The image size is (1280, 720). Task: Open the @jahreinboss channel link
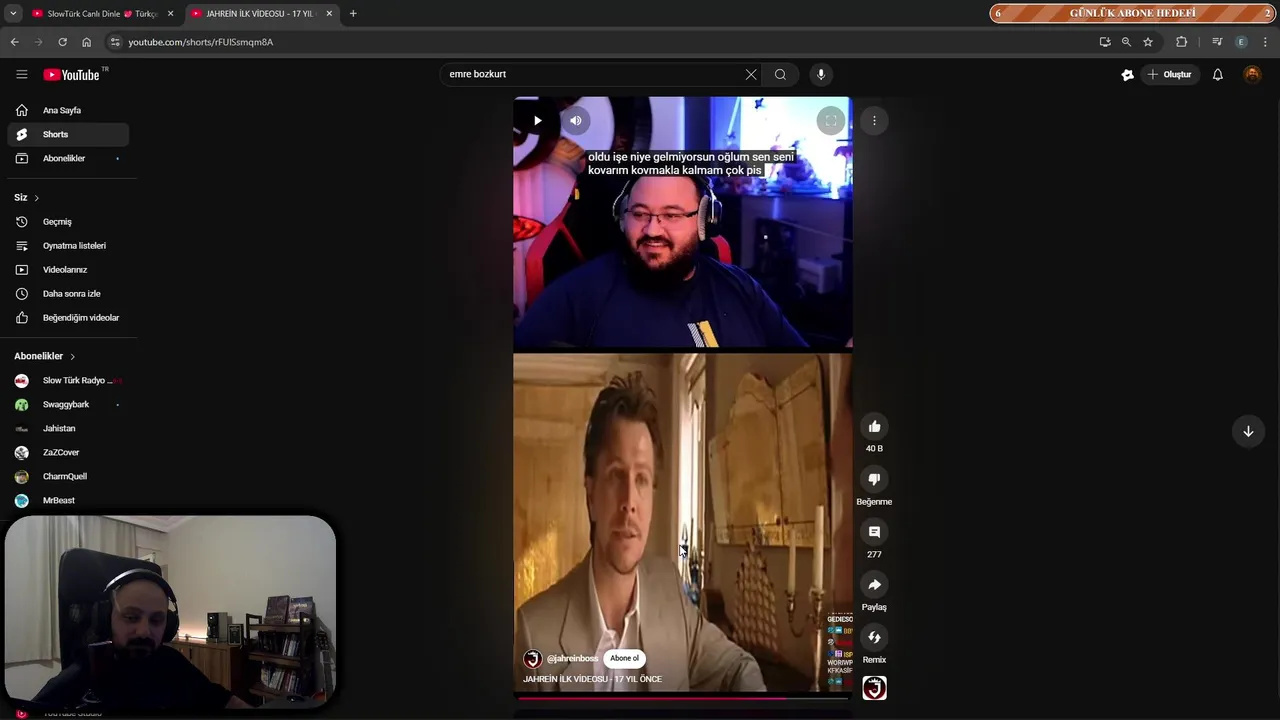point(572,659)
